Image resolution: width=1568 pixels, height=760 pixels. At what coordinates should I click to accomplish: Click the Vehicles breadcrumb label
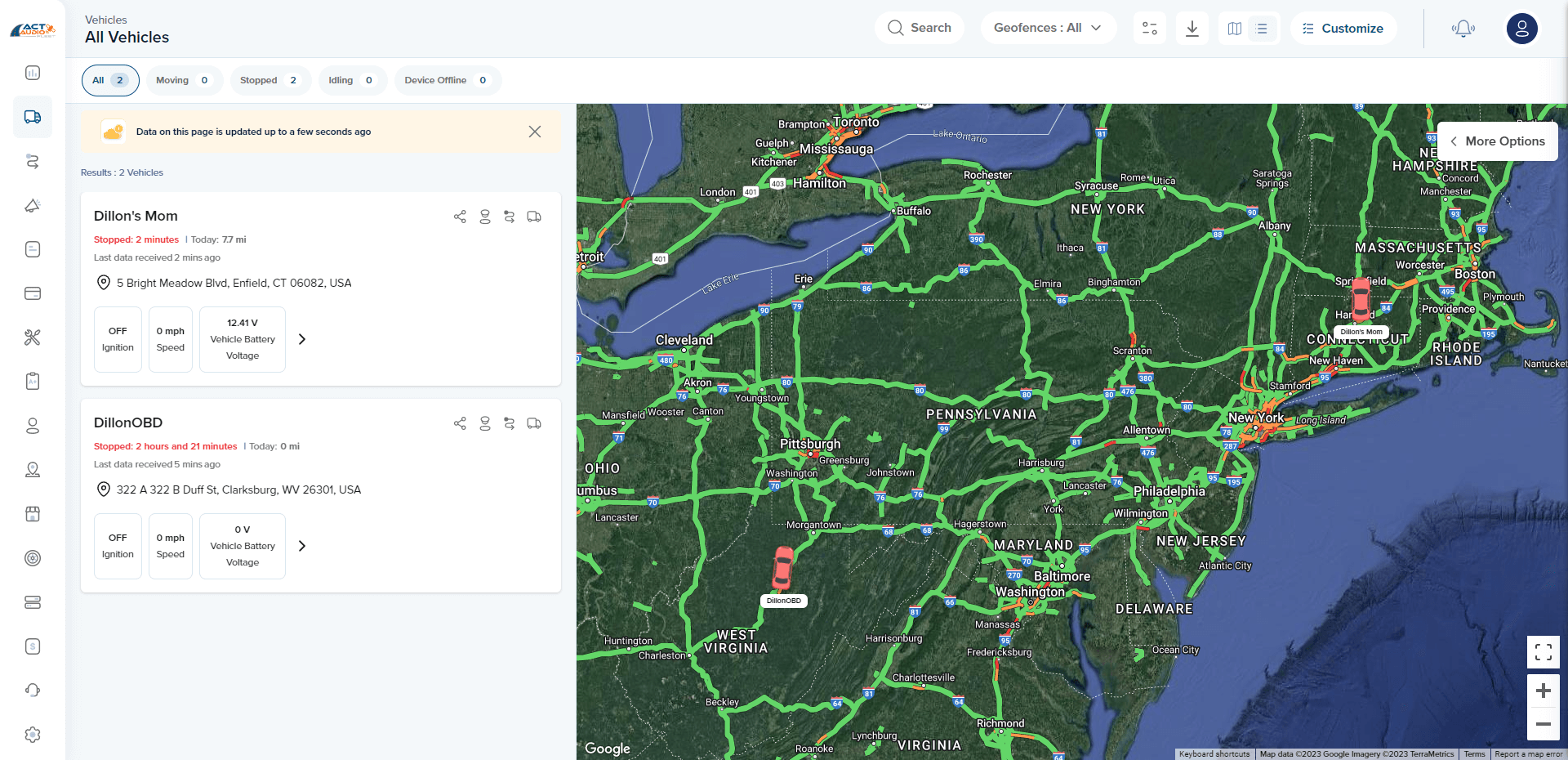click(106, 20)
